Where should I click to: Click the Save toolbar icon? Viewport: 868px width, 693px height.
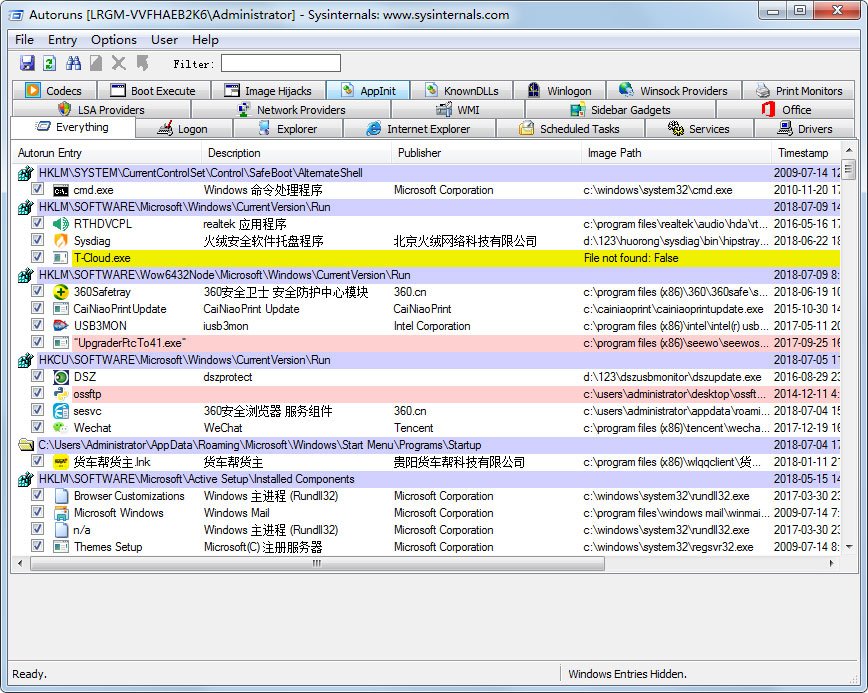27,63
